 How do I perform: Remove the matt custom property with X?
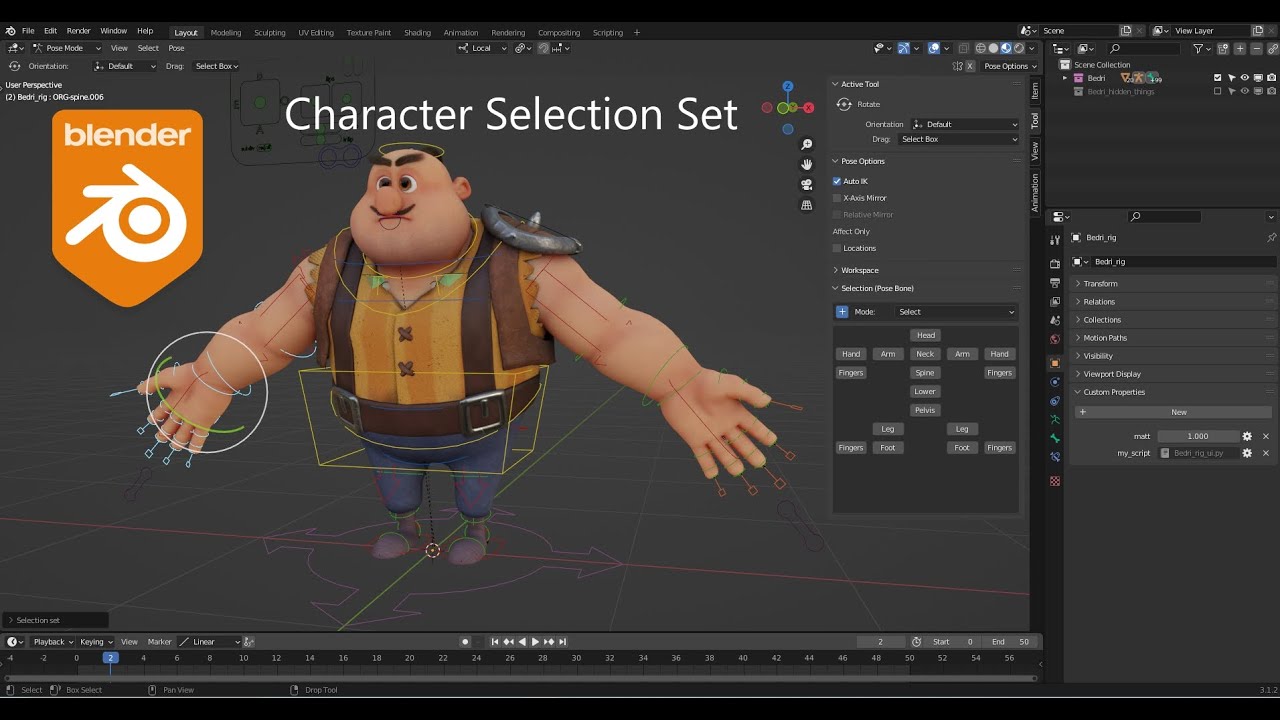coord(1265,436)
